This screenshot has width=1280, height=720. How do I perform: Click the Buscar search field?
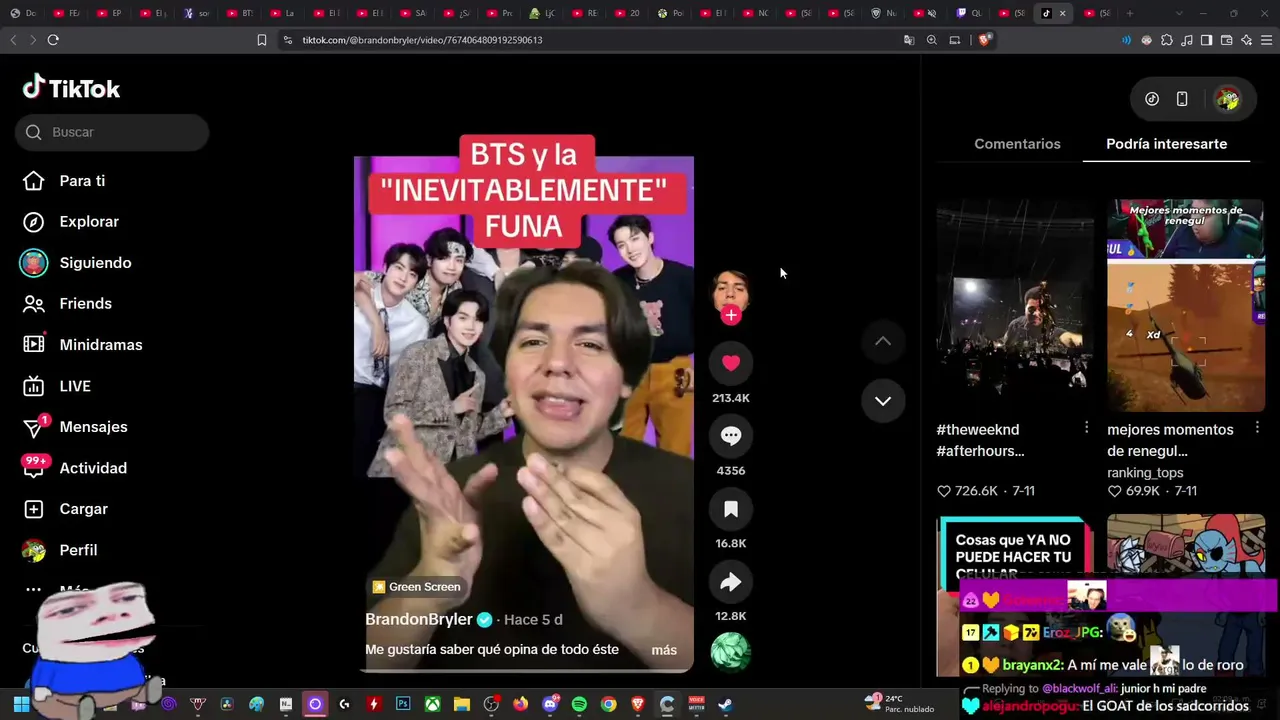click(112, 132)
